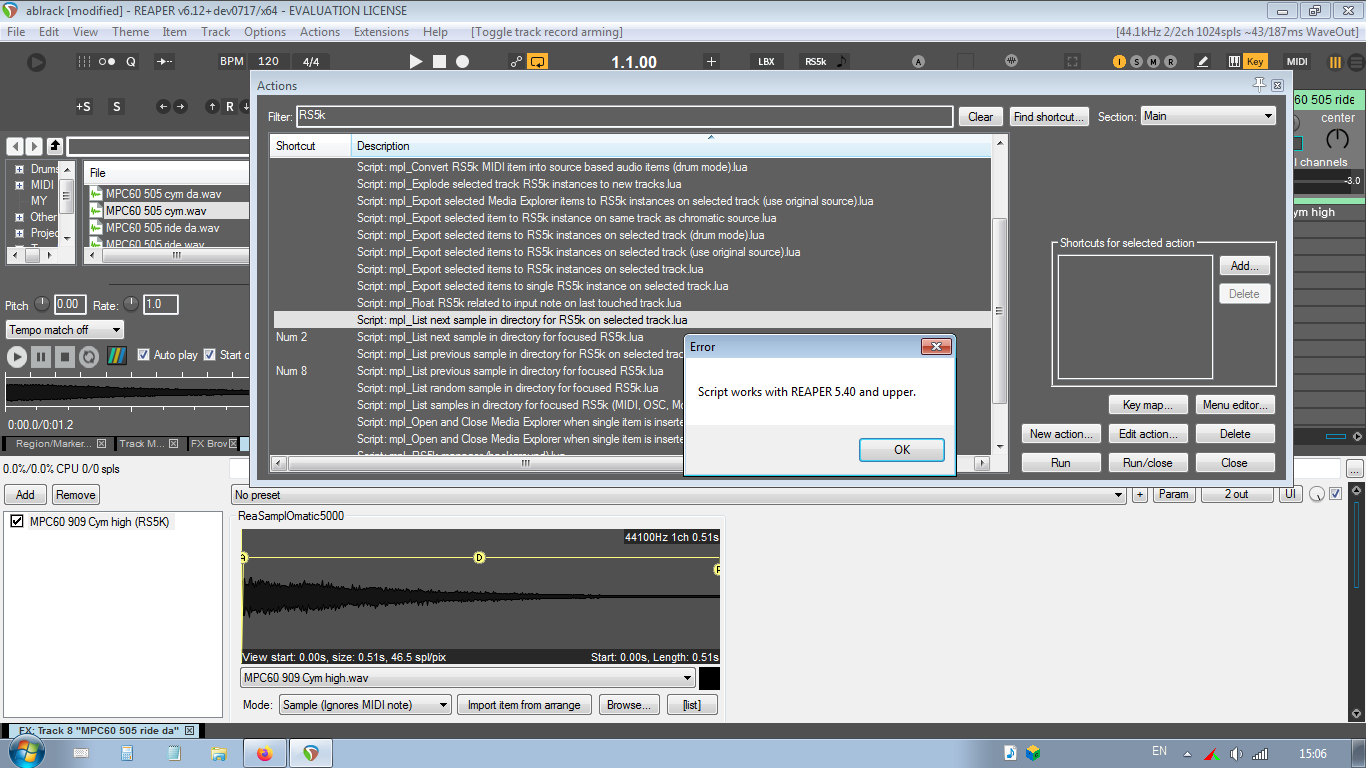The width and height of the screenshot is (1366, 768).
Task: Toggle the orange repeat loop icon
Action: (x=538, y=62)
